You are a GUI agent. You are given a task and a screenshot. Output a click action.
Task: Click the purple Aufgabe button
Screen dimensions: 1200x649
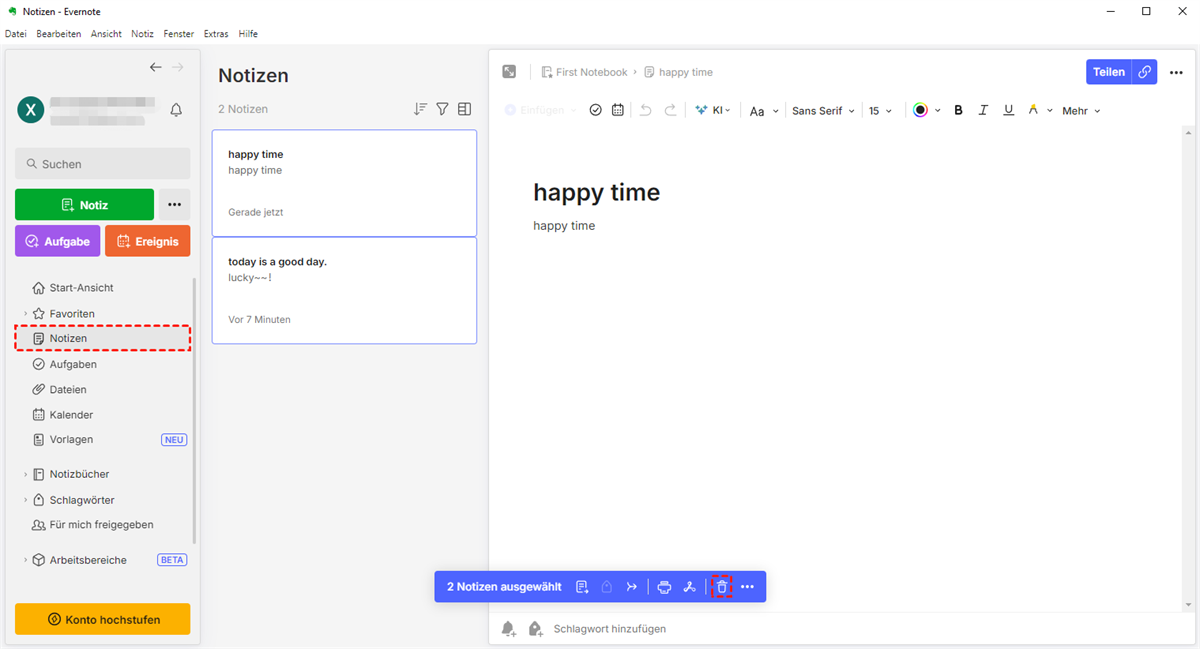click(x=57, y=241)
